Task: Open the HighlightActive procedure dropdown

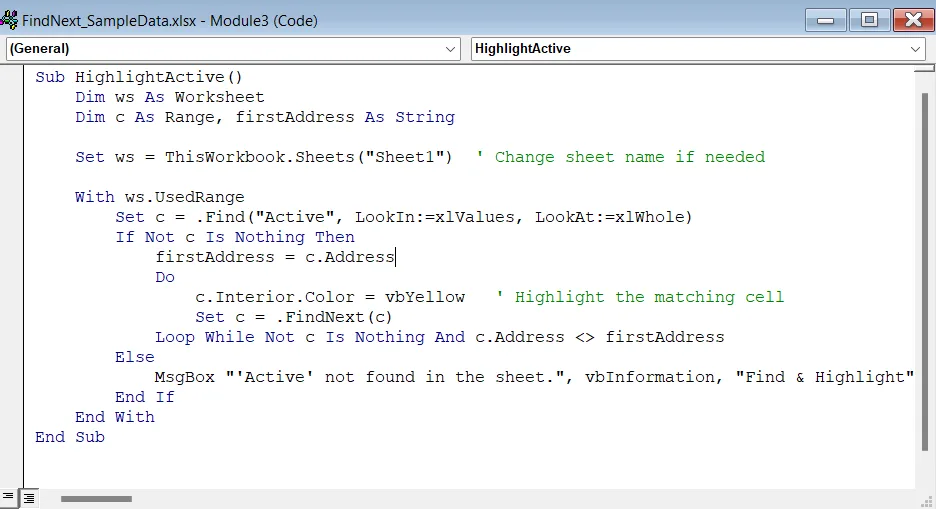Action: click(698, 48)
